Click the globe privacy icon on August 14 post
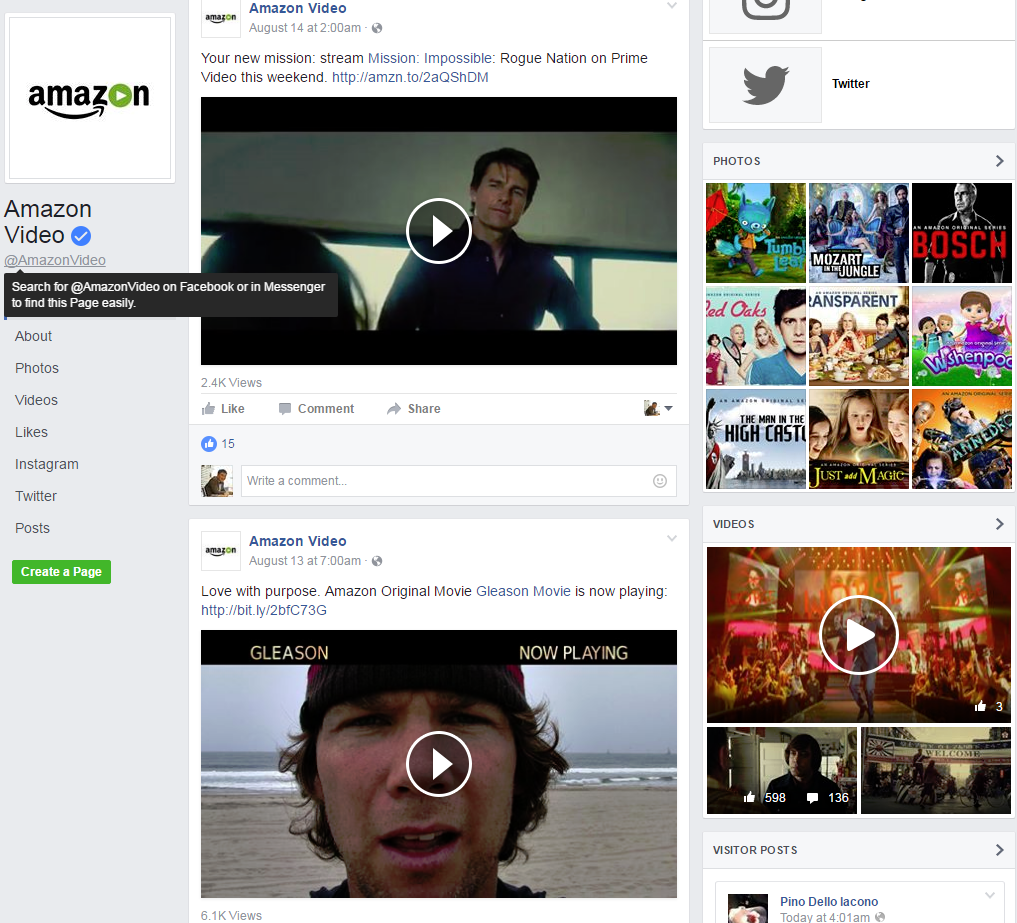This screenshot has width=1017, height=923. tap(377, 28)
